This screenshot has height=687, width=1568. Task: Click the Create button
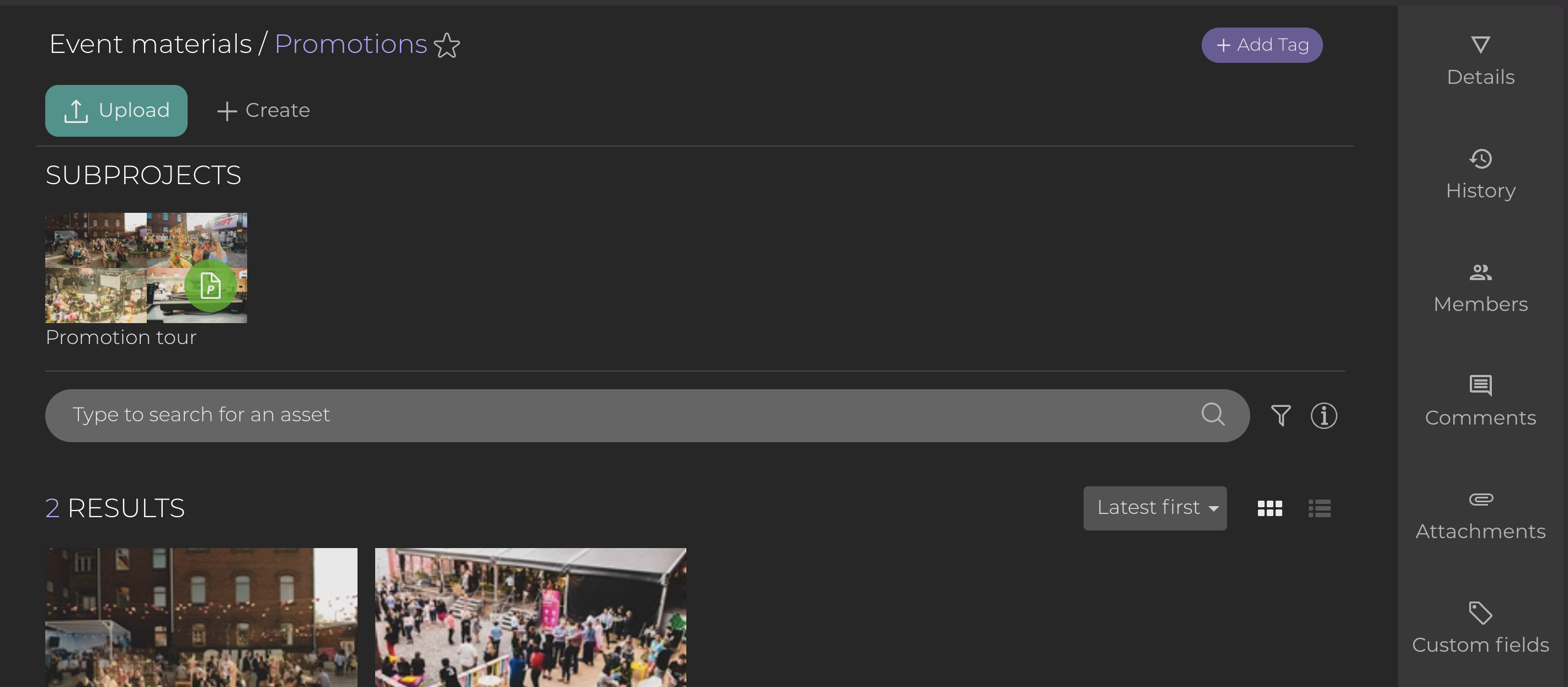point(264,111)
